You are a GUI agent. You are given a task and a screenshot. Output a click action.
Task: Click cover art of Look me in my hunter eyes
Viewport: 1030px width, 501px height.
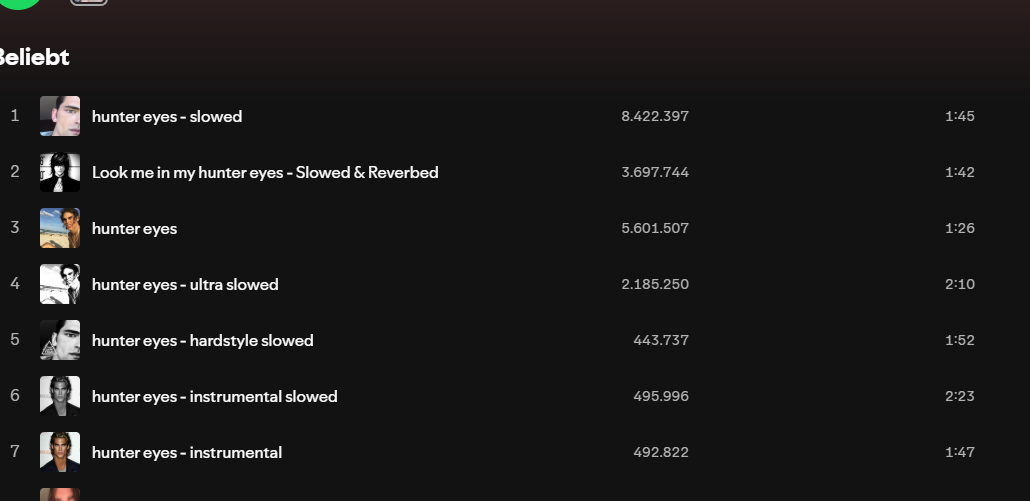pos(60,172)
